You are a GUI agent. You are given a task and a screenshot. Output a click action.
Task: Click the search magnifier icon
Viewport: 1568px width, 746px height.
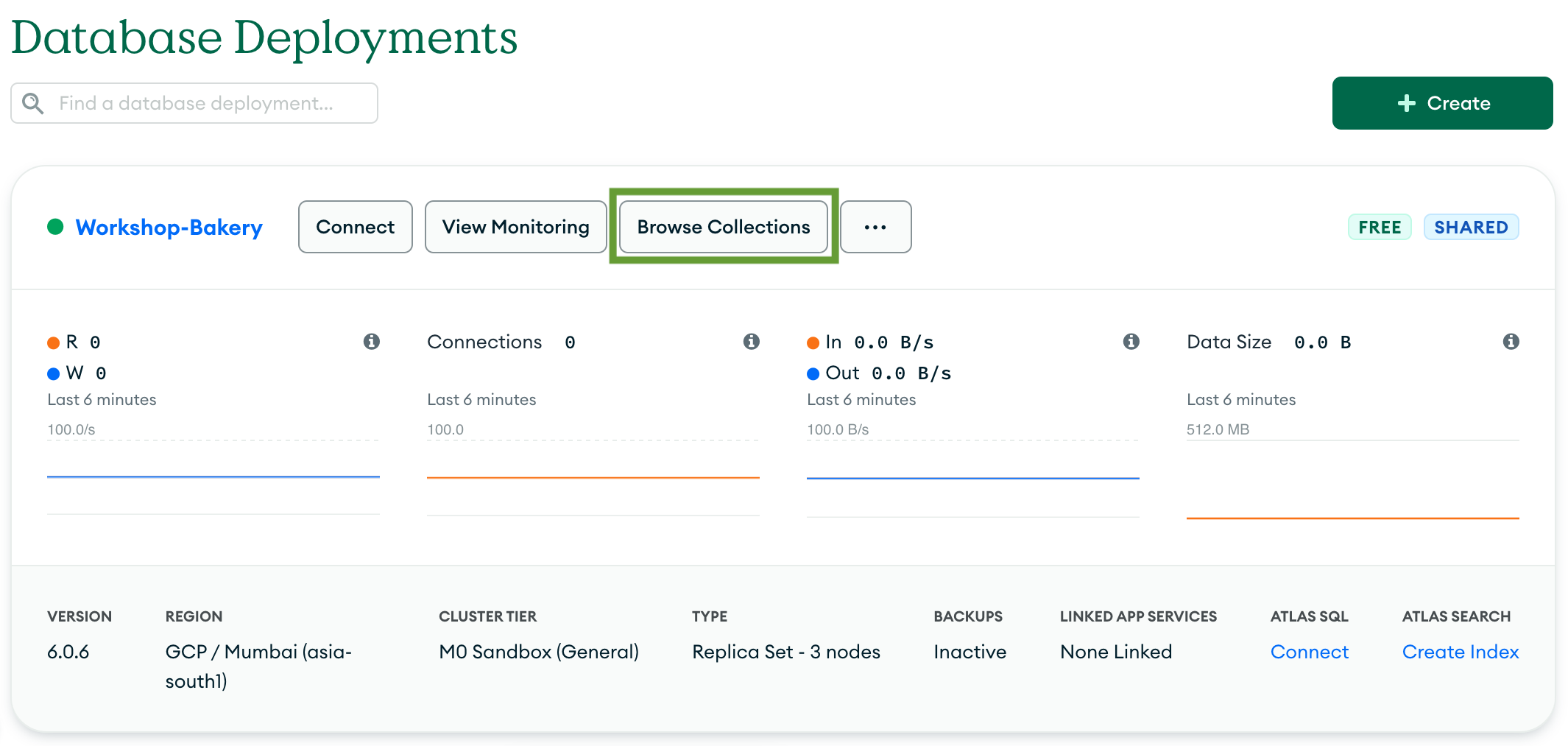[x=33, y=103]
